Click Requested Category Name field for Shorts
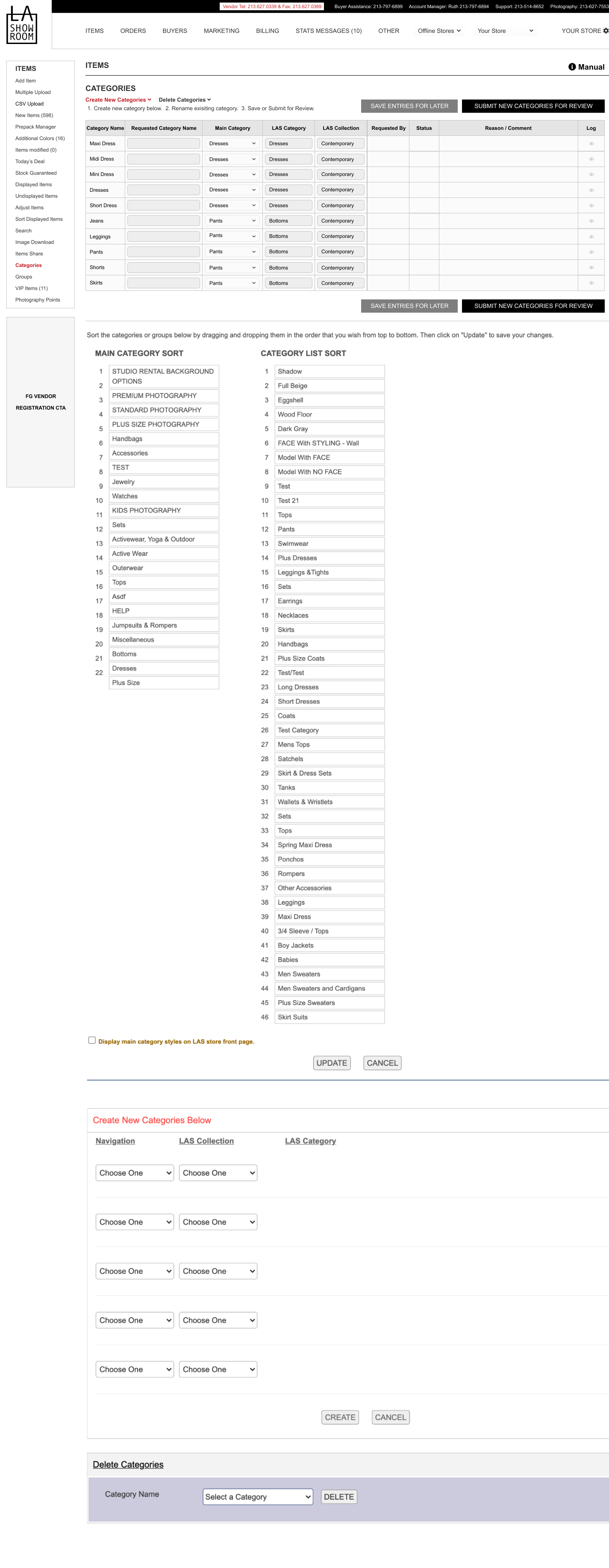609x1568 pixels. pyautogui.click(x=163, y=268)
